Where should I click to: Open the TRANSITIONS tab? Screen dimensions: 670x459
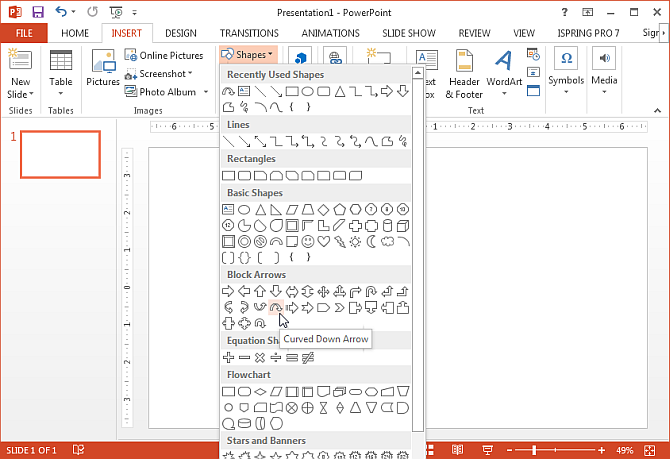249,33
